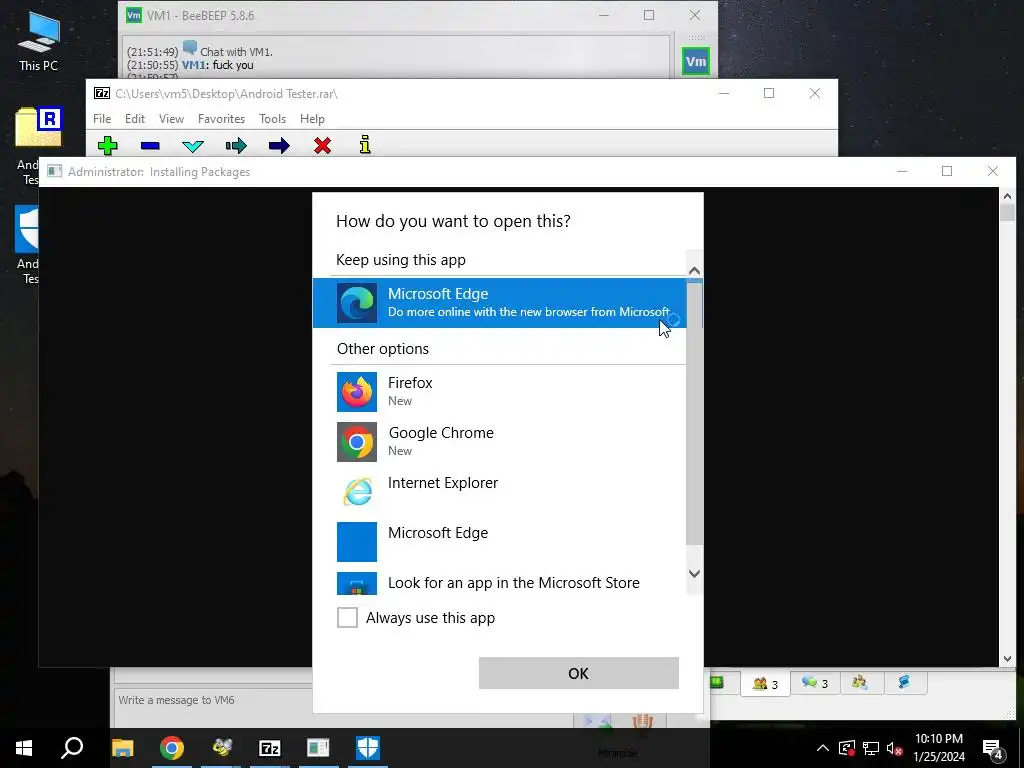Click the 7-Zip Copy arrow icon
This screenshot has width=1024, height=768.
pos(236,145)
